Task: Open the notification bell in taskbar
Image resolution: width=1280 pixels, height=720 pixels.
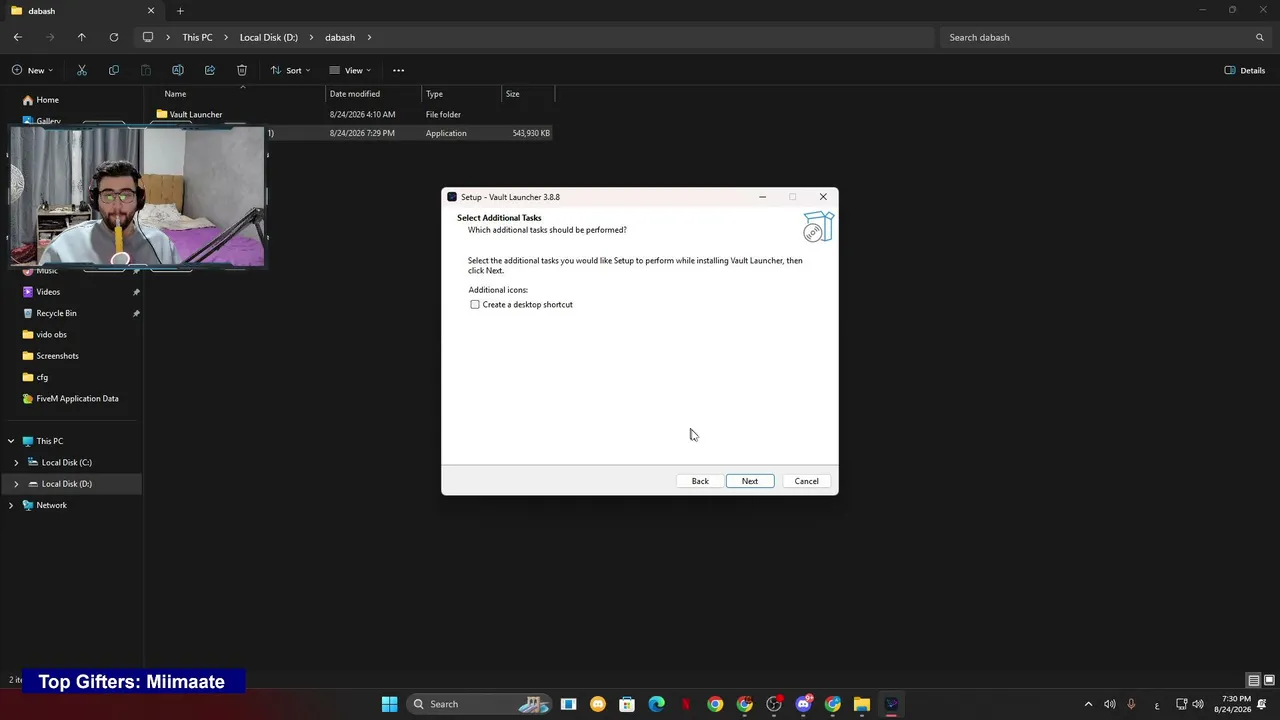Action: [1262, 704]
